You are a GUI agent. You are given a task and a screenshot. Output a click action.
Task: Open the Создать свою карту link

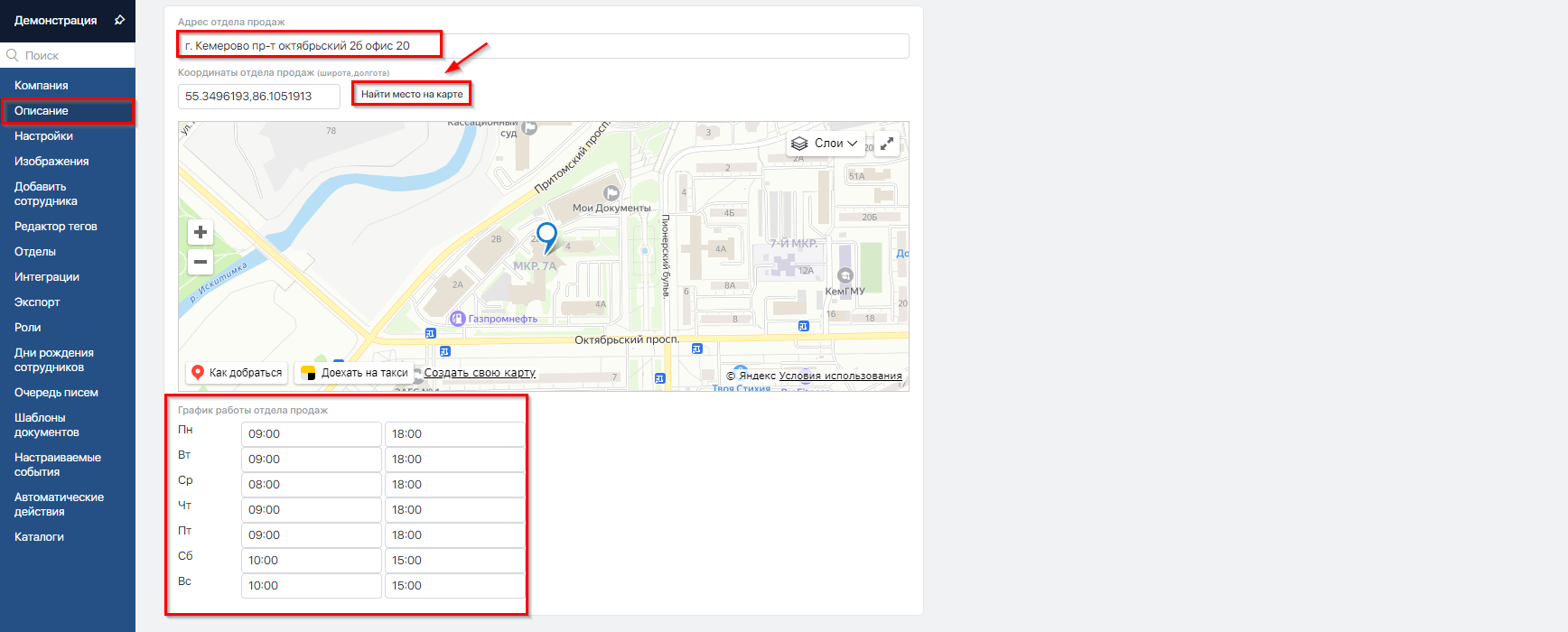480,373
